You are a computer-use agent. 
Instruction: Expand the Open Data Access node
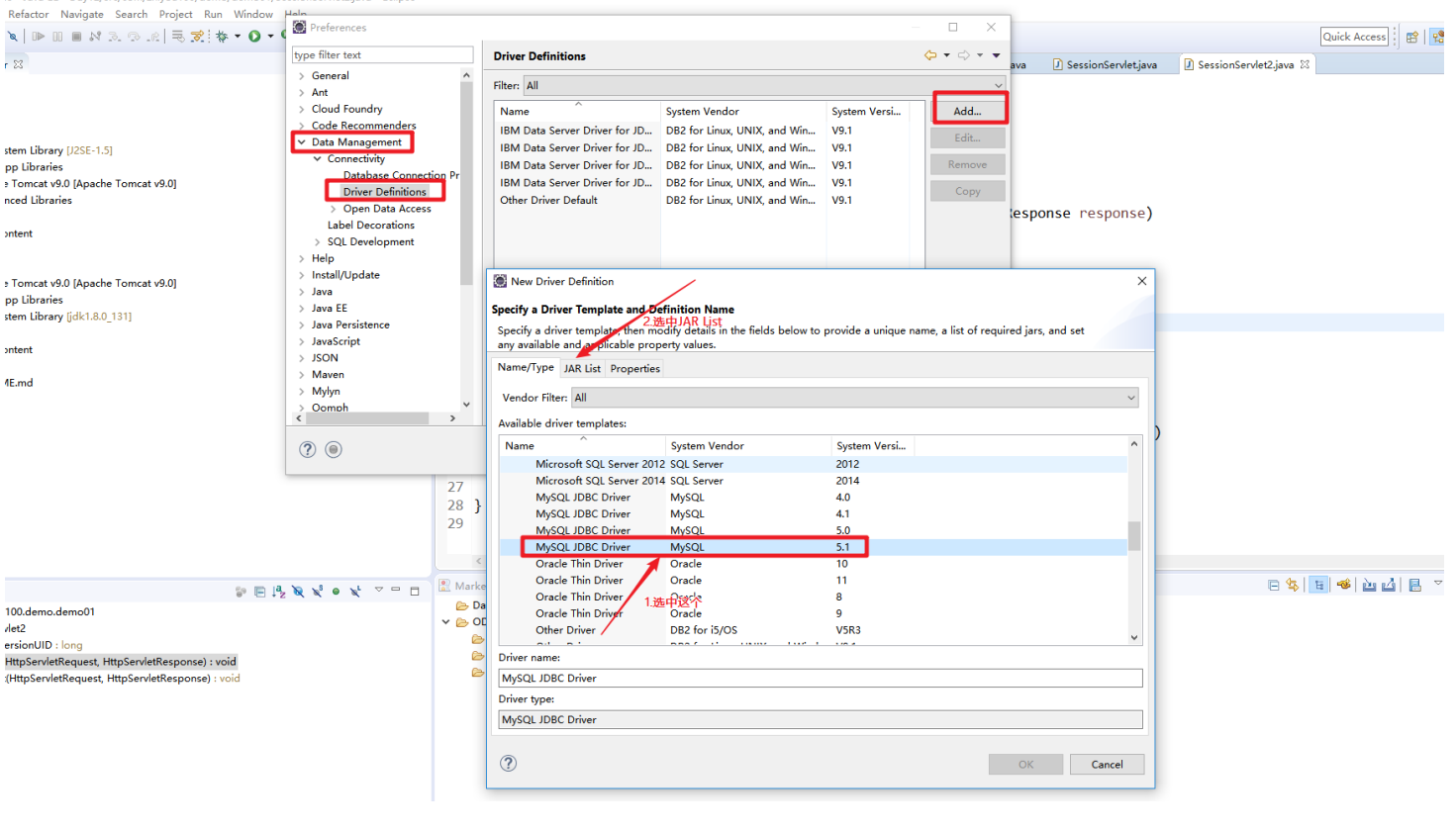[x=334, y=209]
